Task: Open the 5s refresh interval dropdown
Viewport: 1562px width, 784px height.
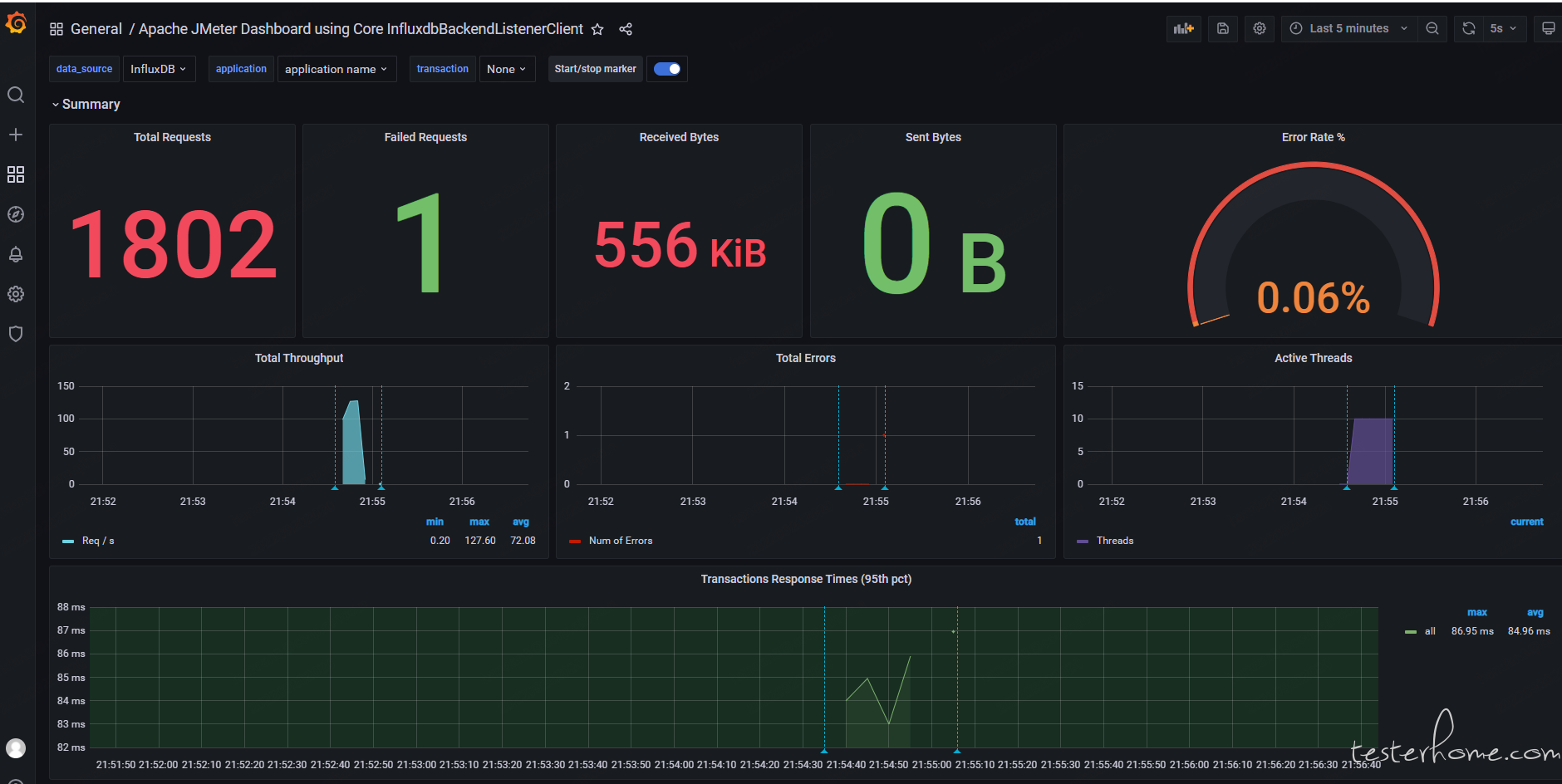Action: 1505,28
